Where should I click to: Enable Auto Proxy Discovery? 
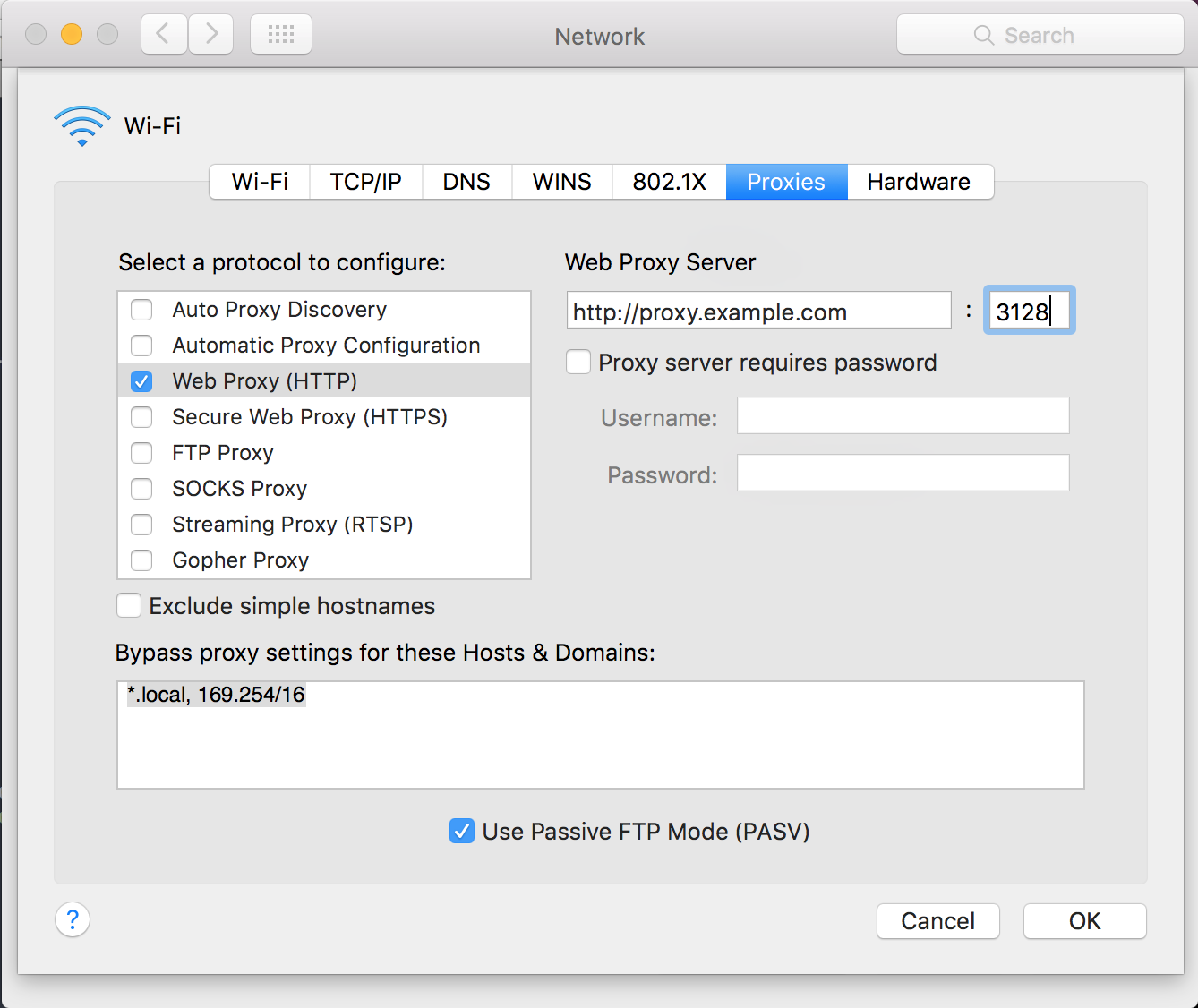pos(141,310)
